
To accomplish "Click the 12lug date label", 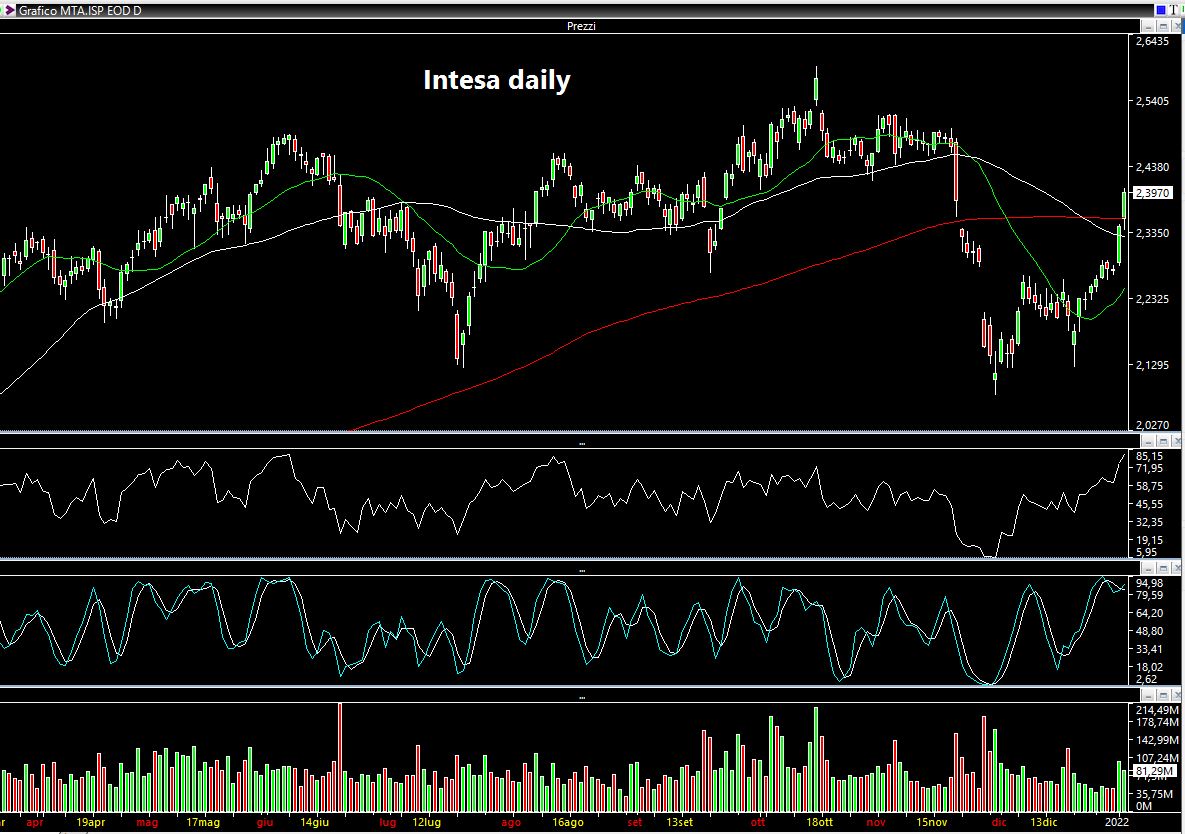I will pyautogui.click(x=426, y=822).
